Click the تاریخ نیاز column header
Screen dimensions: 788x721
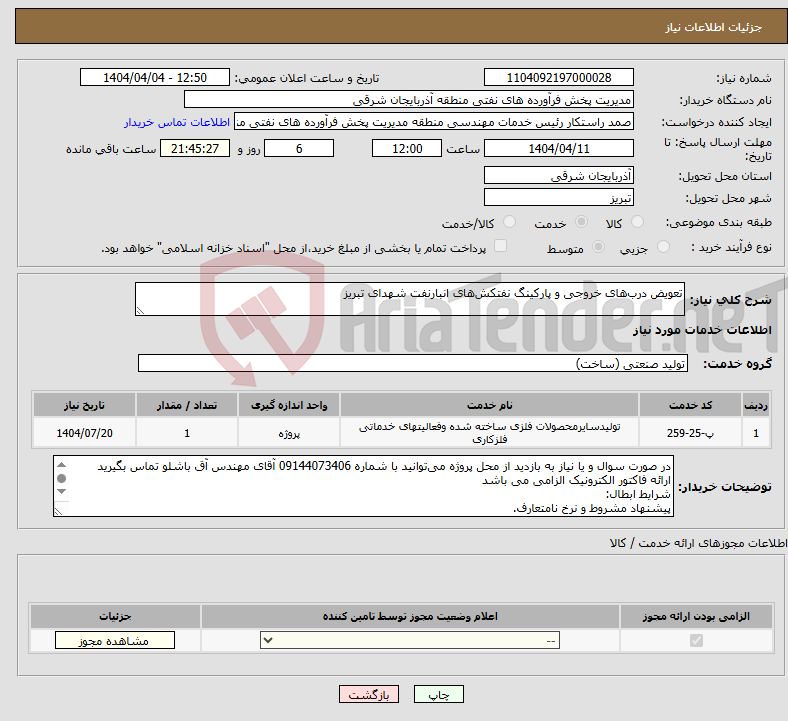pos(84,405)
